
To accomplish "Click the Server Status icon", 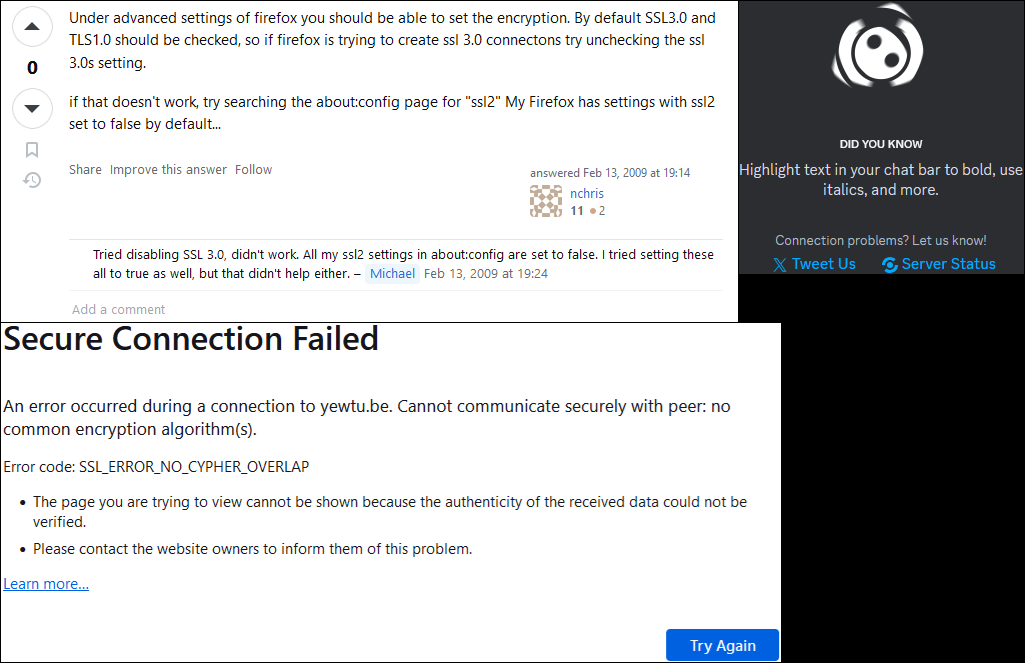I will (x=889, y=265).
